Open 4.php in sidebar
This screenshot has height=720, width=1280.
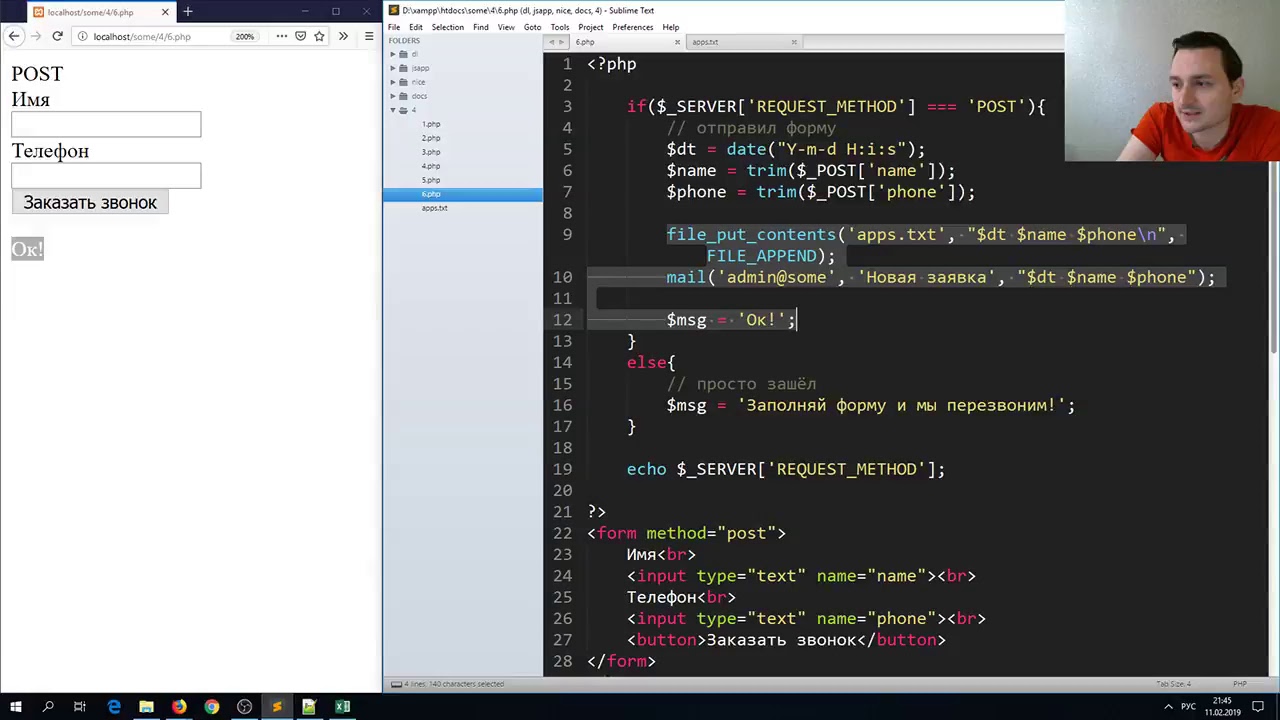431,166
